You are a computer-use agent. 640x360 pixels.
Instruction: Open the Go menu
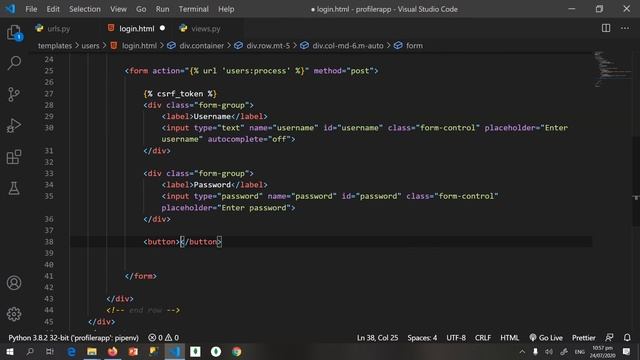(x=141, y=9)
